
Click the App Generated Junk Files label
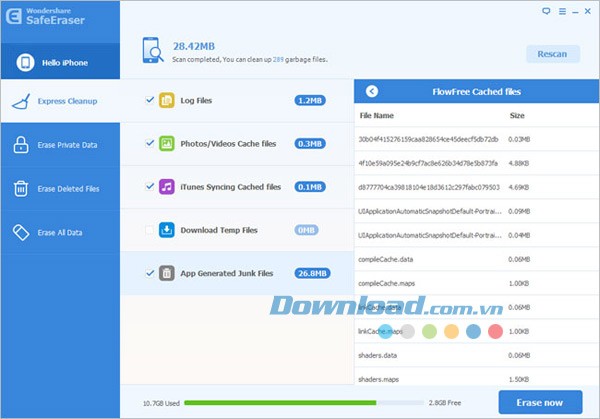pyautogui.click(x=227, y=273)
